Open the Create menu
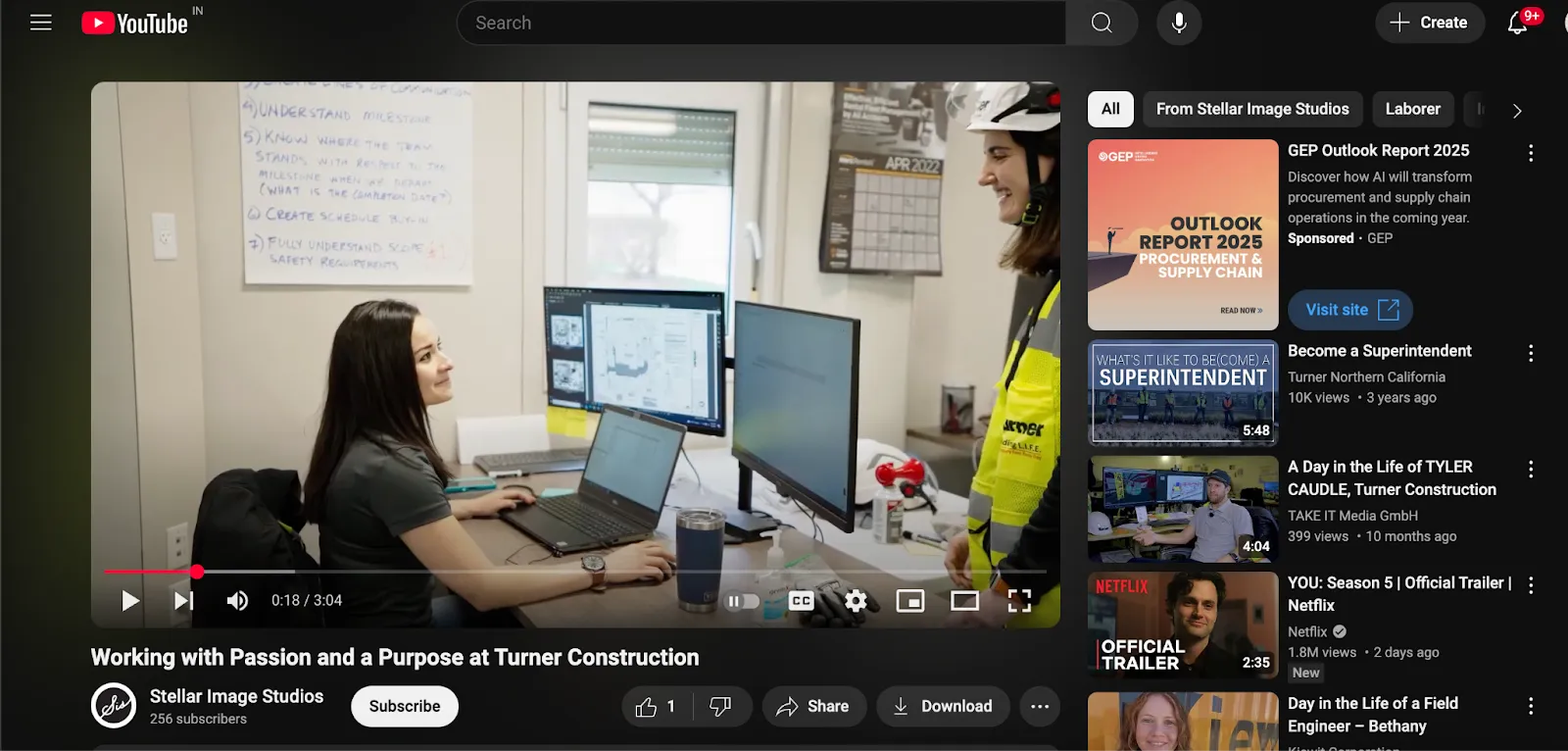 click(1429, 23)
